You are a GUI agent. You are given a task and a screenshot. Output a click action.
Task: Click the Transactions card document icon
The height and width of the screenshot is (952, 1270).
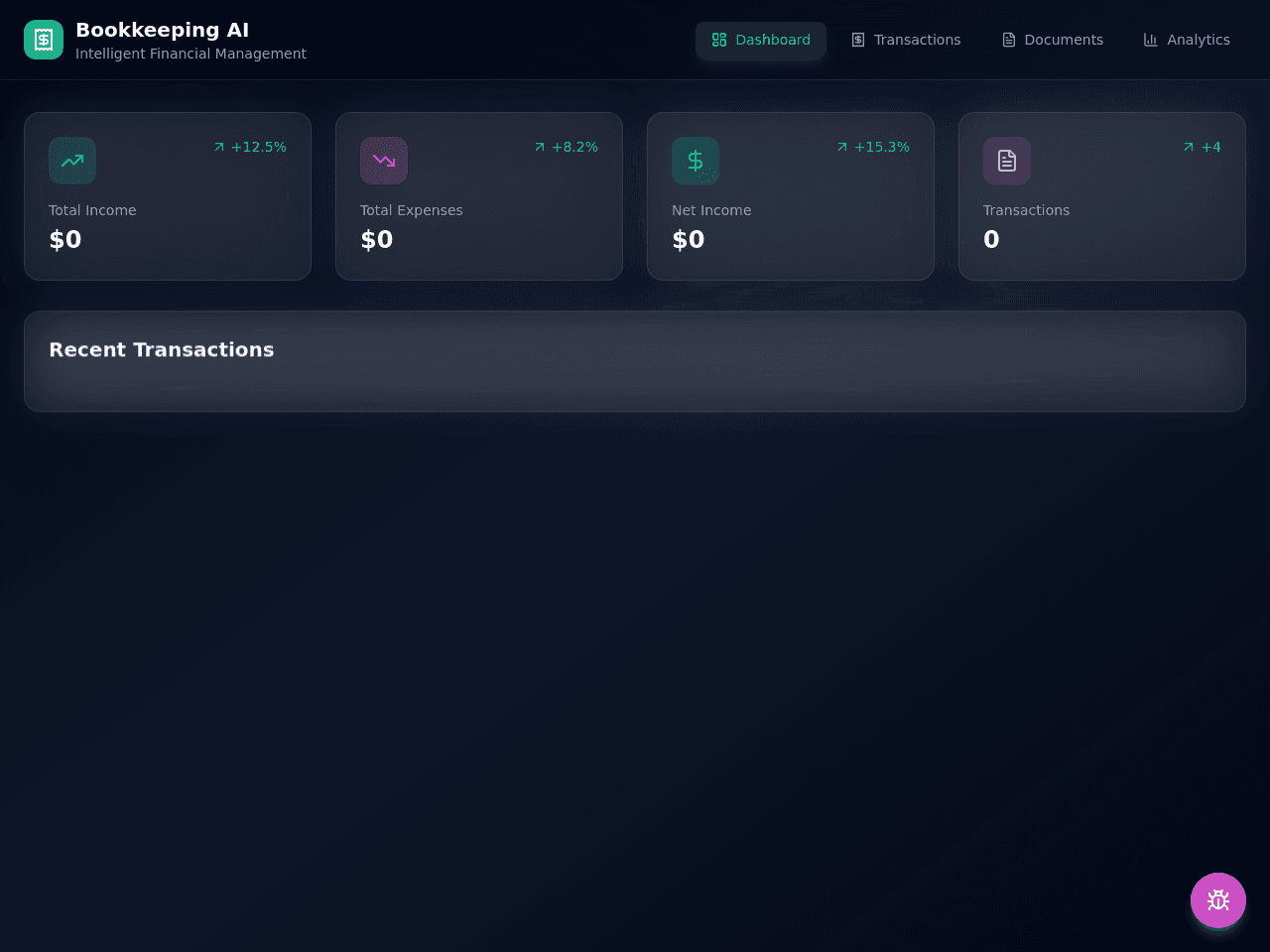[x=1007, y=161]
